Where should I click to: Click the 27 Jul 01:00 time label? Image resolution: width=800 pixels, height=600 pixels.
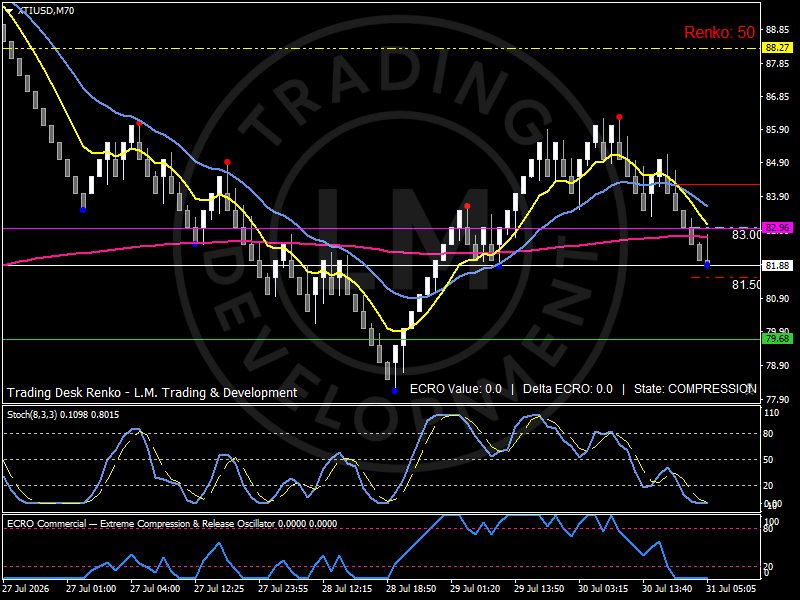pos(91,588)
